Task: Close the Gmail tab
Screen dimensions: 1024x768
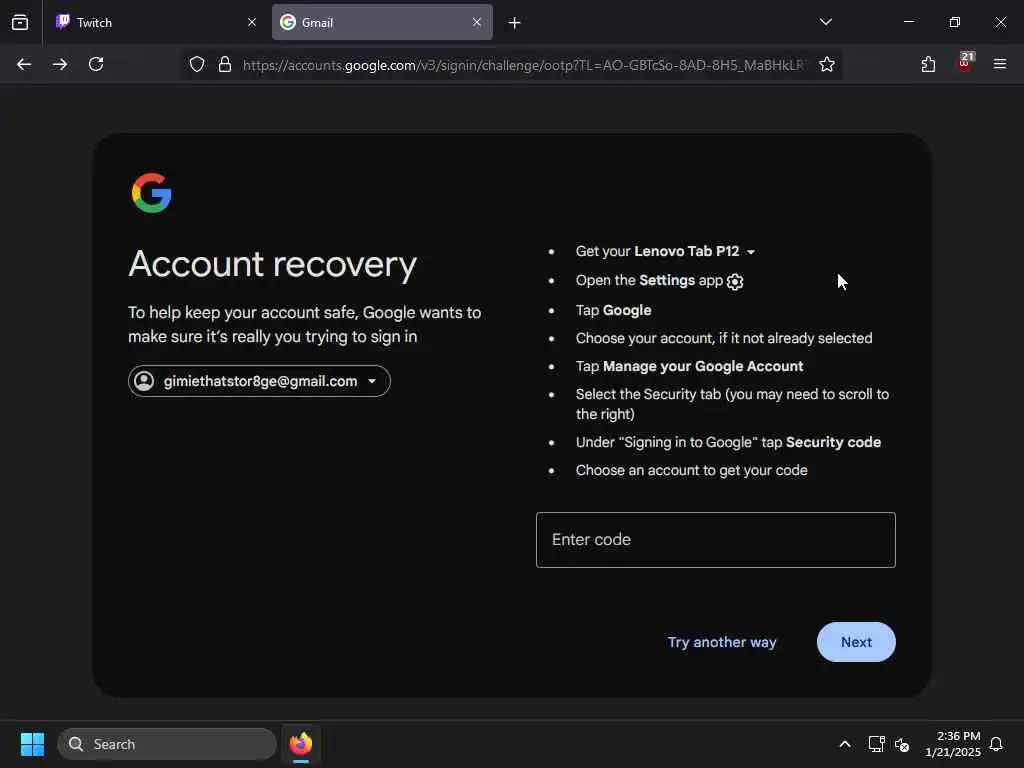Action: pos(477,22)
